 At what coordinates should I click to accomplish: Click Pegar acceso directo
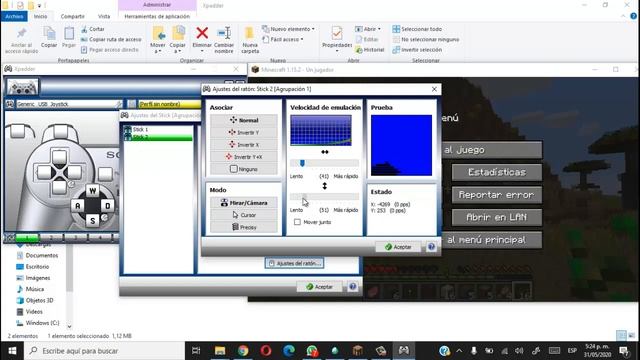(110, 50)
